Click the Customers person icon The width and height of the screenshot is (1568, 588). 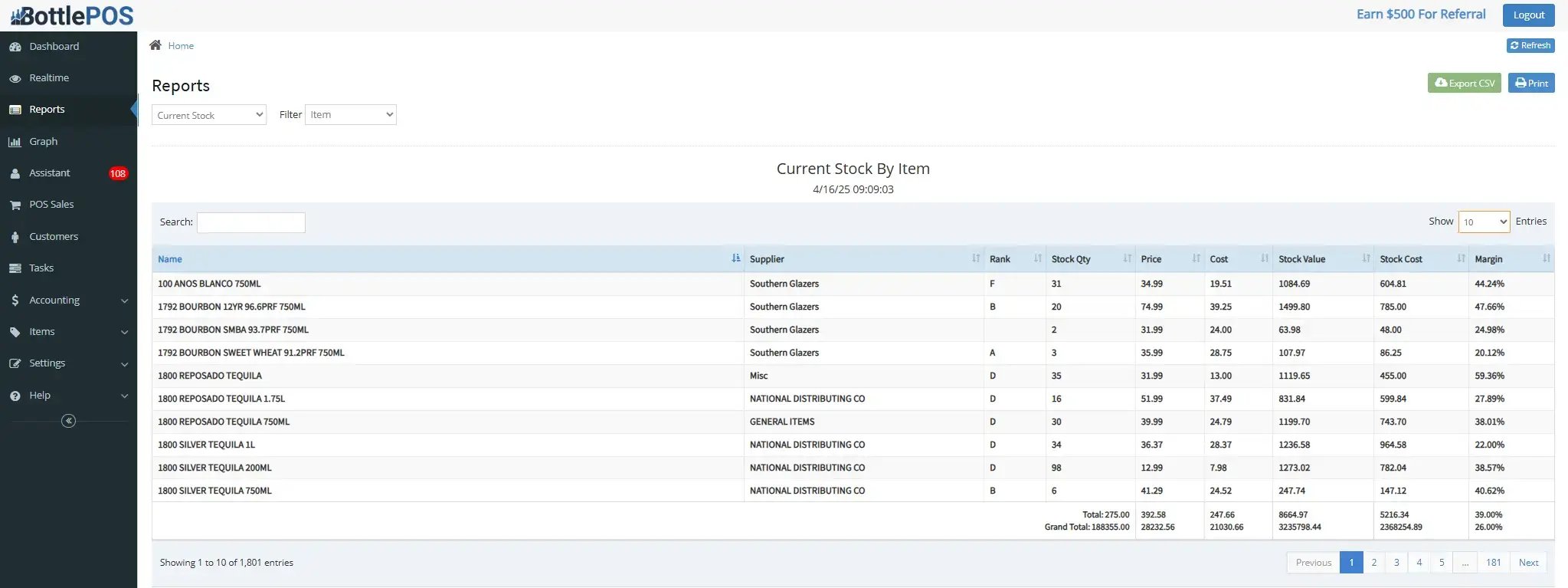[x=15, y=237]
